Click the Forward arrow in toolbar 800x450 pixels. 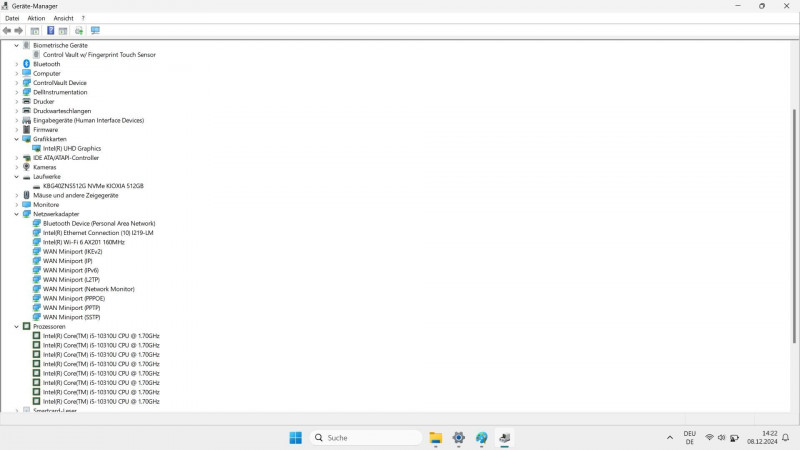(x=19, y=31)
